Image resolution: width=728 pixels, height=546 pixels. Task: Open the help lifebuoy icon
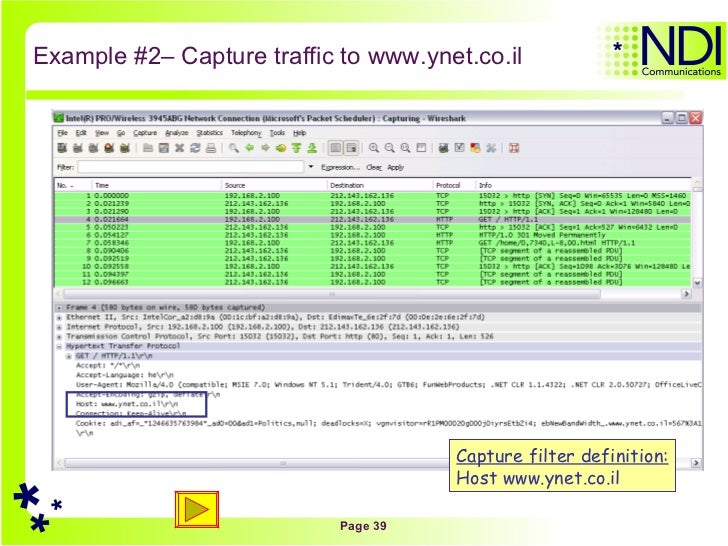point(514,148)
